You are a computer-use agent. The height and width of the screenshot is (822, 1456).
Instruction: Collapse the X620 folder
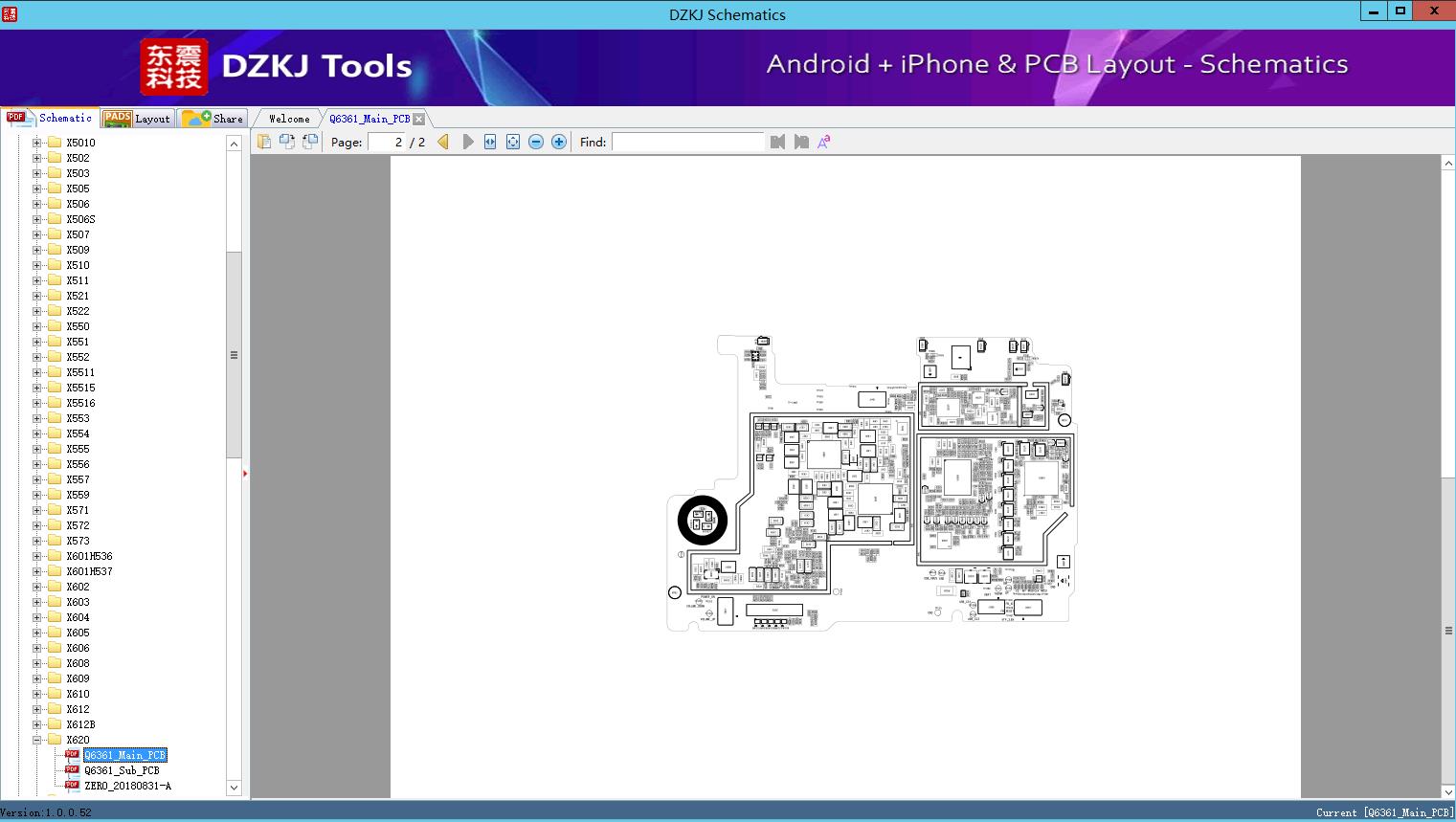pyautogui.click(x=37, y=740)
